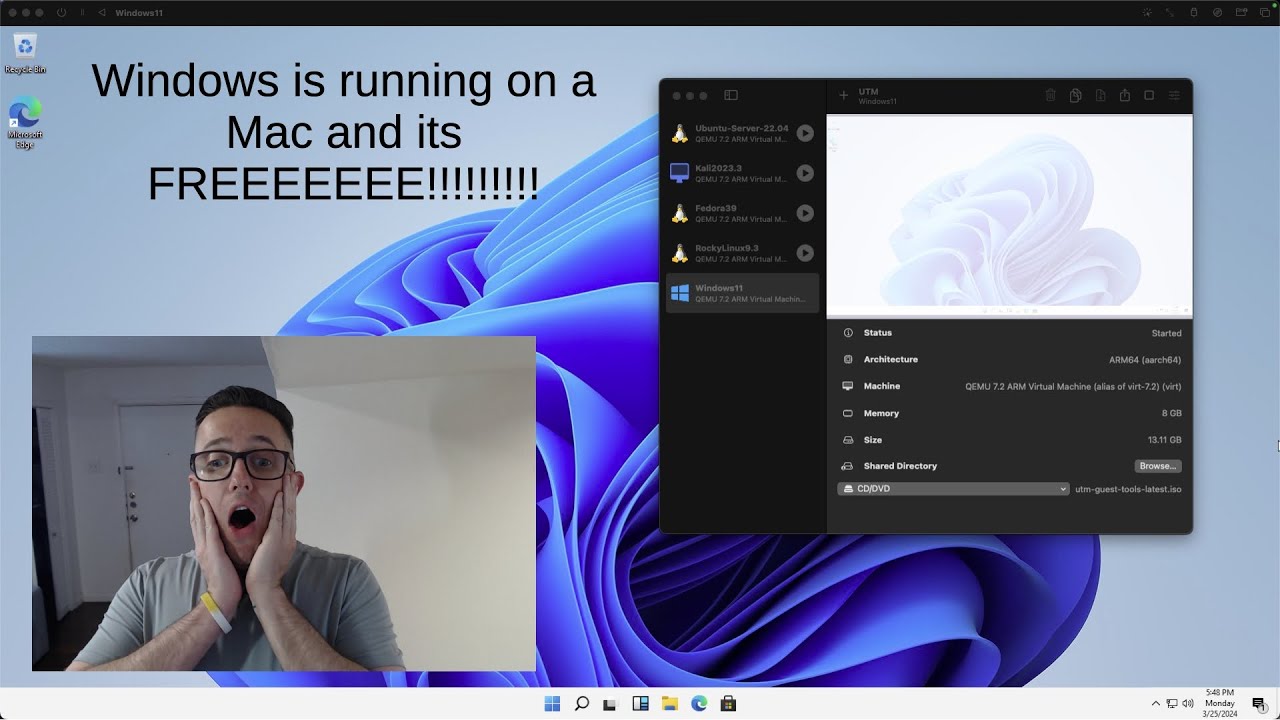Viewport: 1280px width, 720px height.
Task: Share the VM with the share icon
Action: tap(1124, 95)
